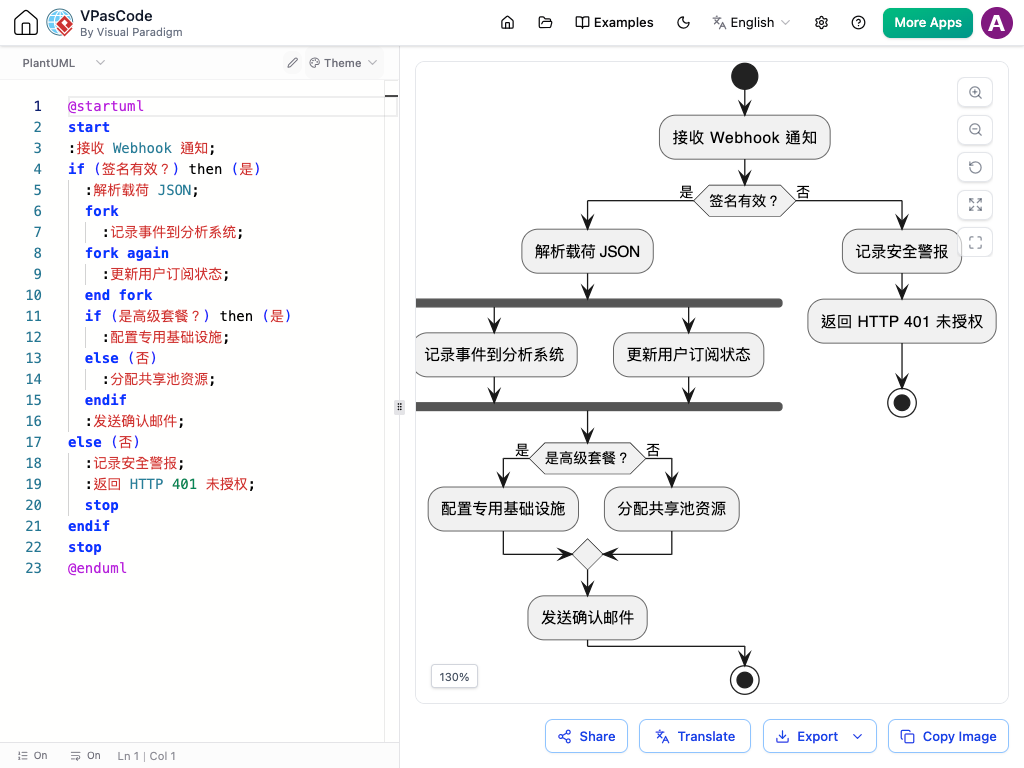Expand the PlantUML language dropdown
The height and width of the screenshot is (768, 1024).
point(63,63)
